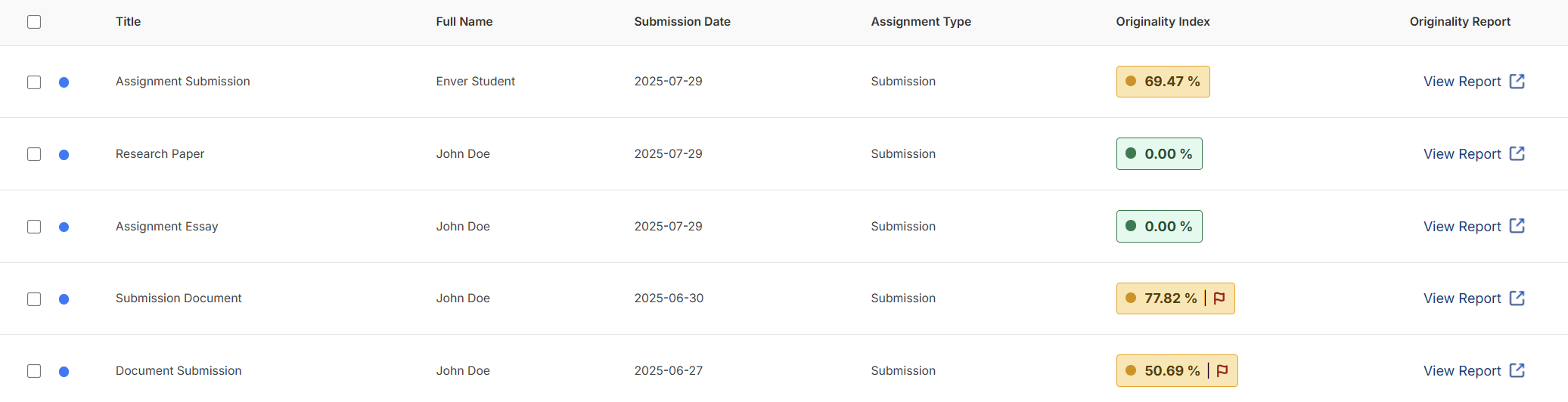Screen dimensions: 1568x402
Task: Select the Submission Document row checkbox
Action: [x=34, y=299]
